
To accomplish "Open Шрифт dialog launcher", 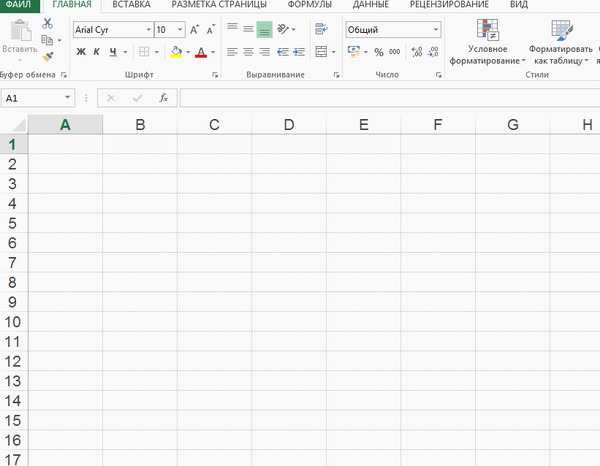I will coord(215,75).
